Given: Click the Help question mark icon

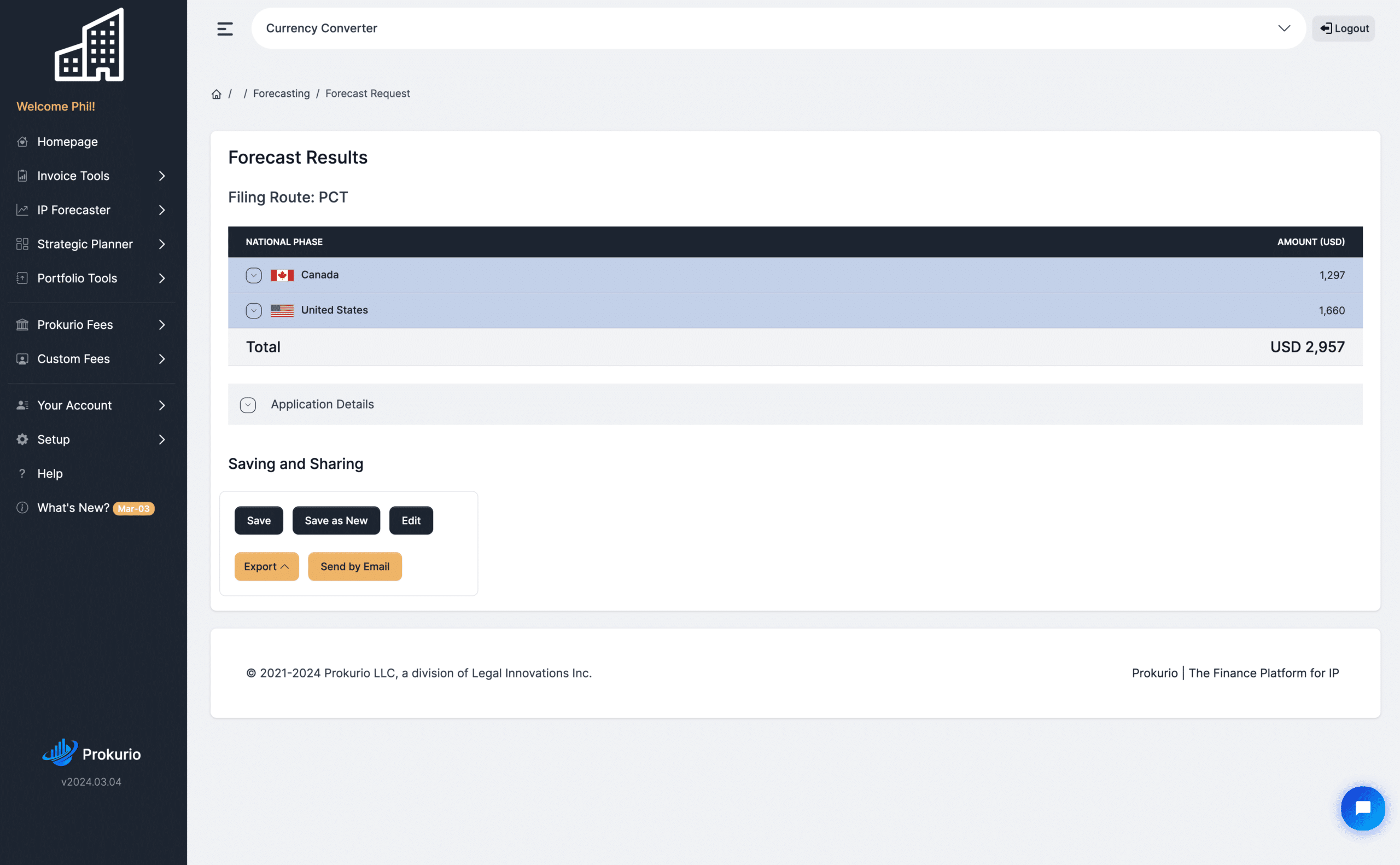Looking at the screenshot, I should point(22,473).
